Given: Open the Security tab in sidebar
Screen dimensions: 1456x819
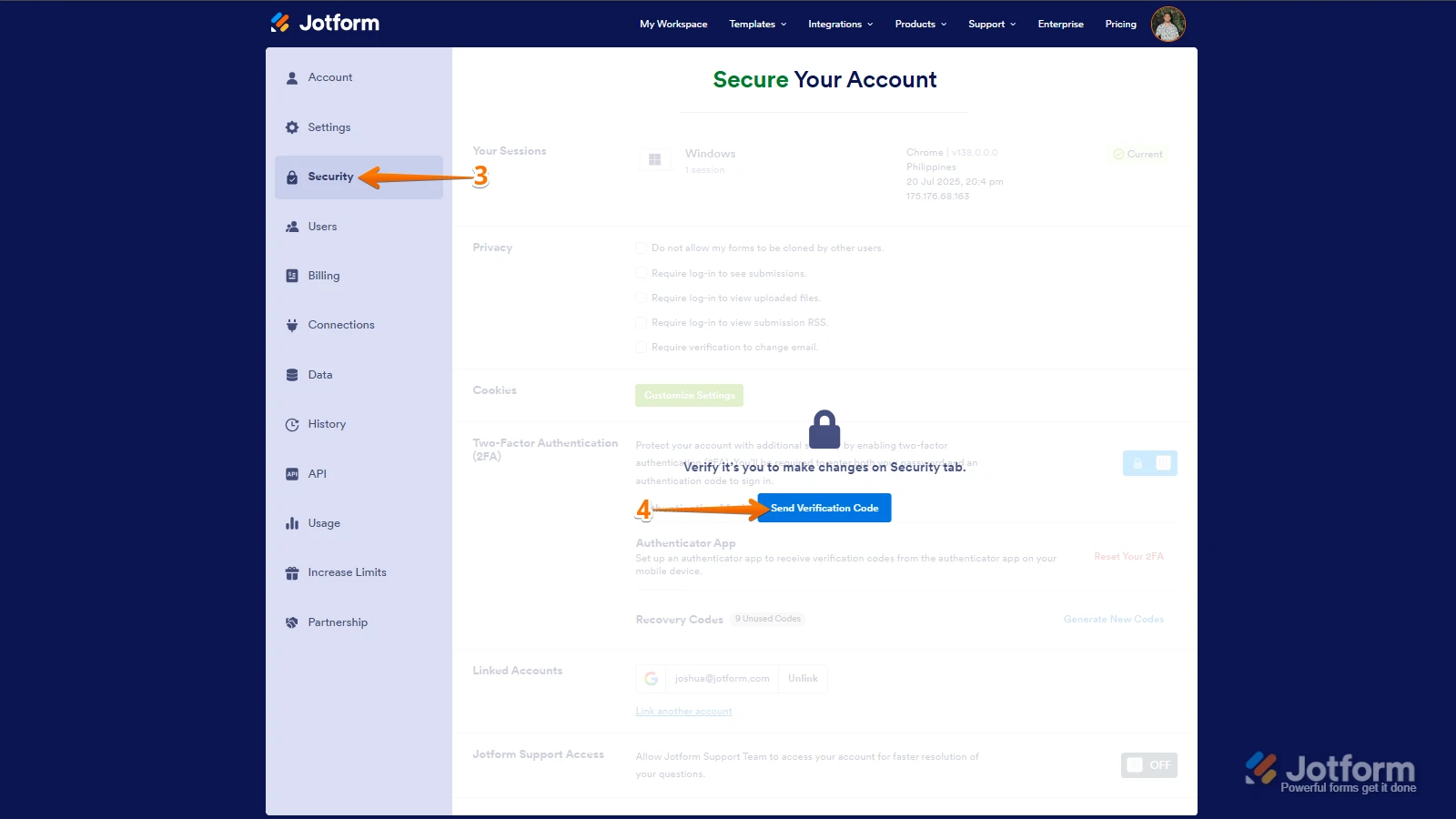Looking at the screenshot, I should 330,177.
